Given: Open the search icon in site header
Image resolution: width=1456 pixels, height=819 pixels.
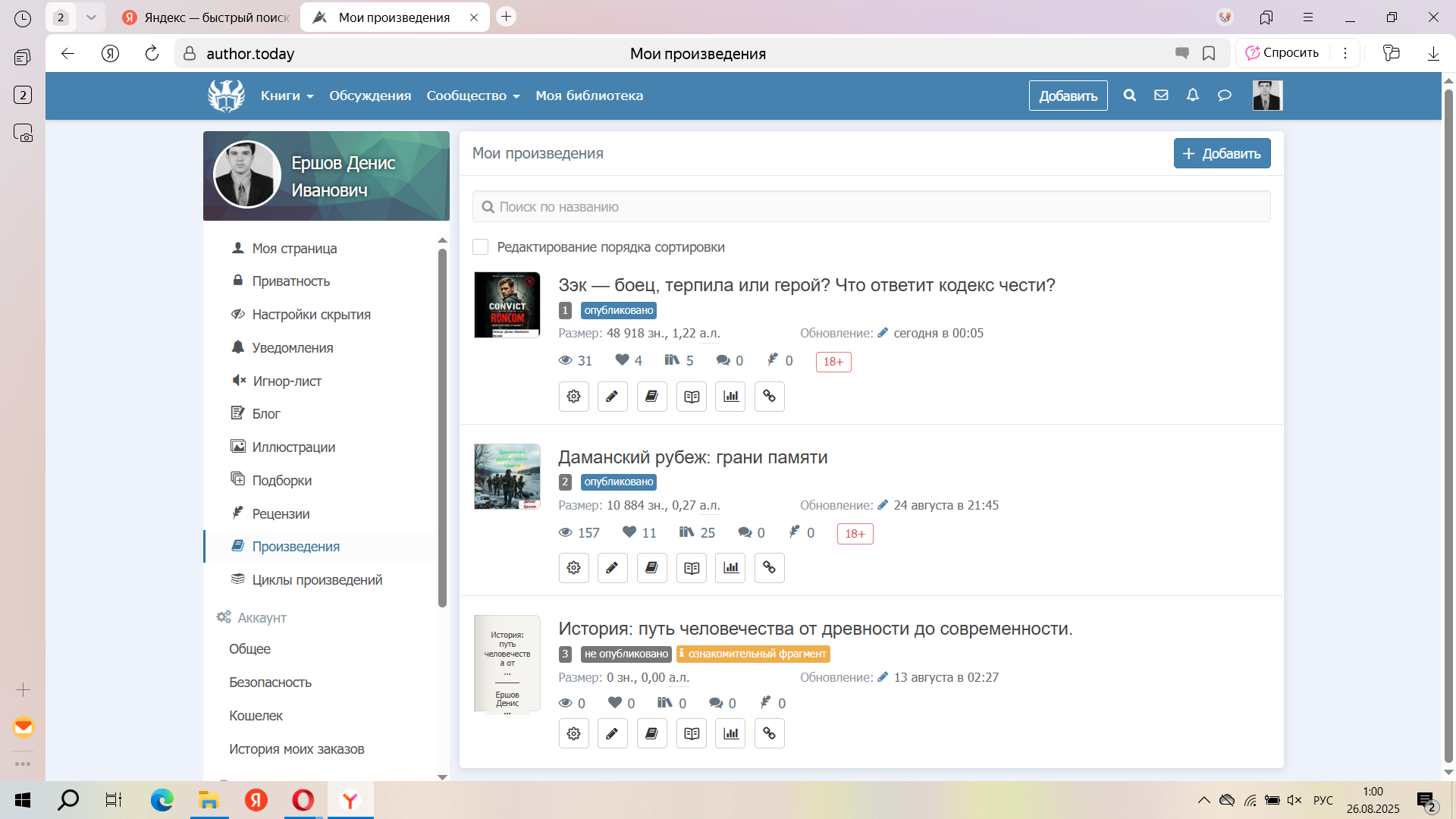Looking at the screenshot, I should coord(1129,96).
